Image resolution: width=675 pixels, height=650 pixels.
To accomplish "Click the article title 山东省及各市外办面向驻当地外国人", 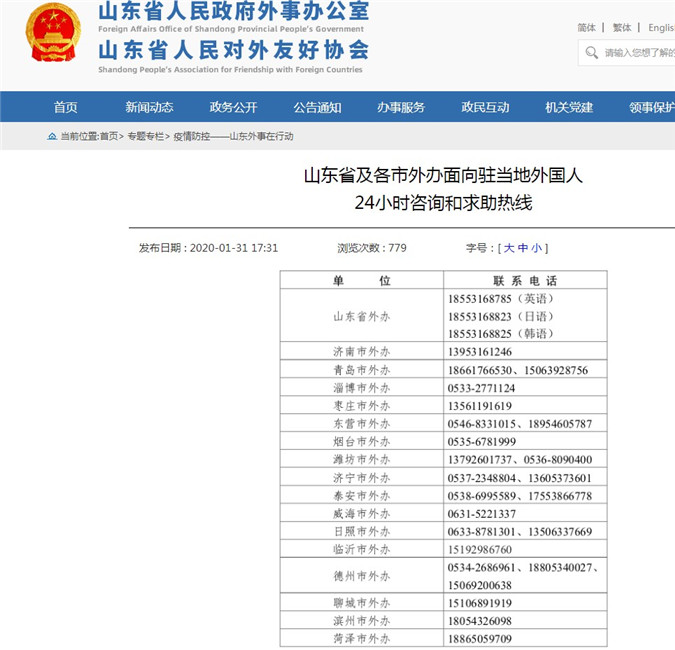I will pyautogui.click(x=443, y=176).
